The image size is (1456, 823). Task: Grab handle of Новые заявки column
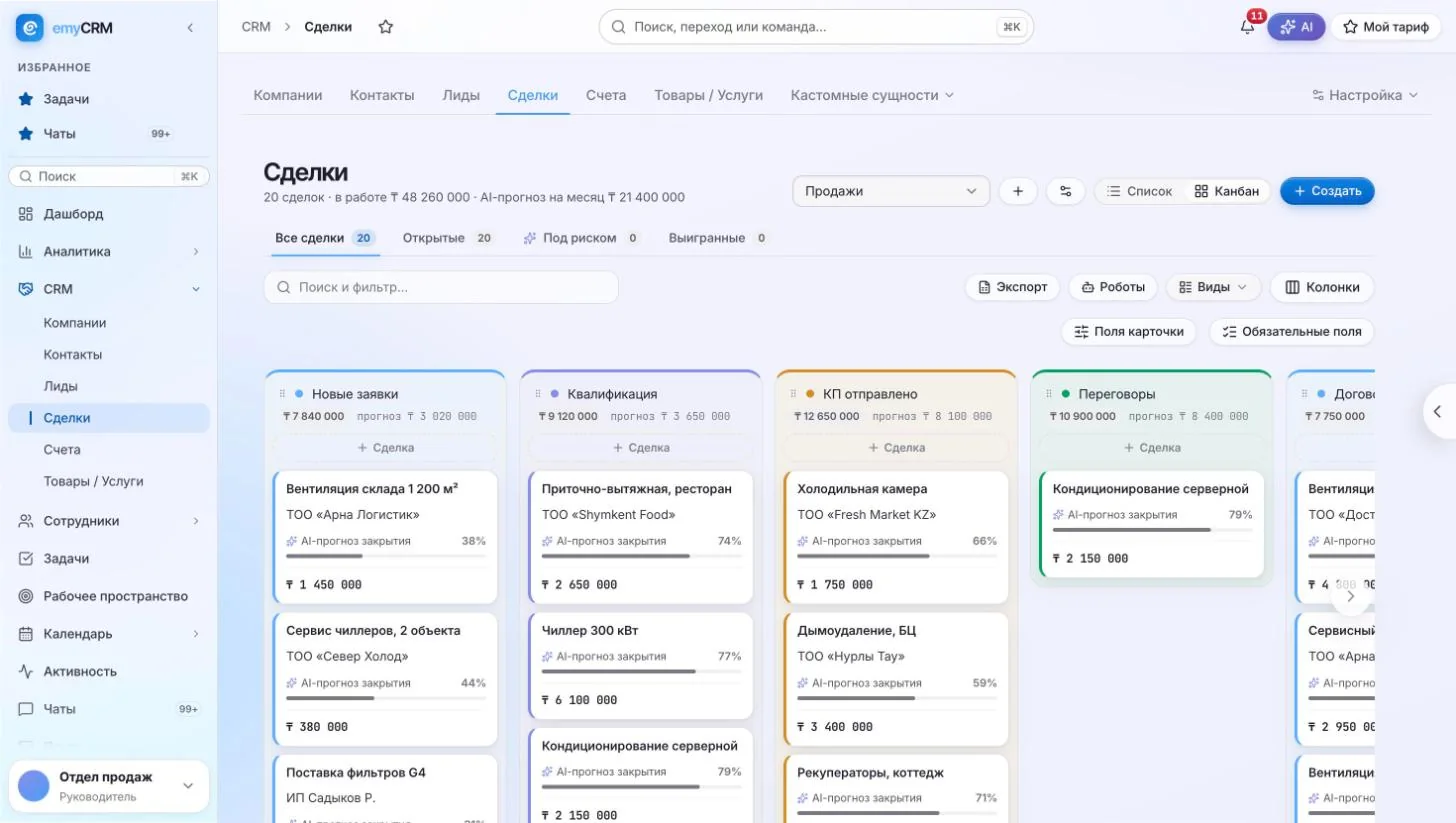coord(283,394)
